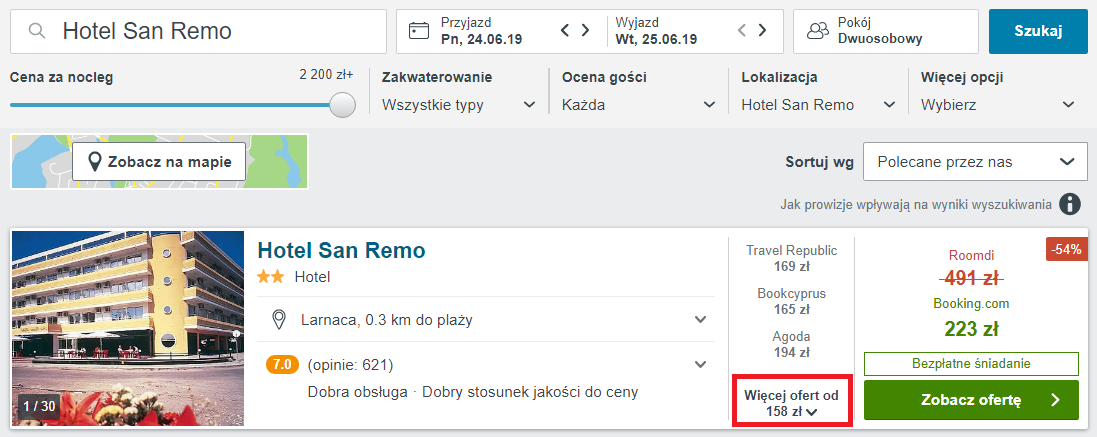Open the Sortuj wg dropdown
The image size is (1097, 437).
pyautogui.click(x=975, y=162)
